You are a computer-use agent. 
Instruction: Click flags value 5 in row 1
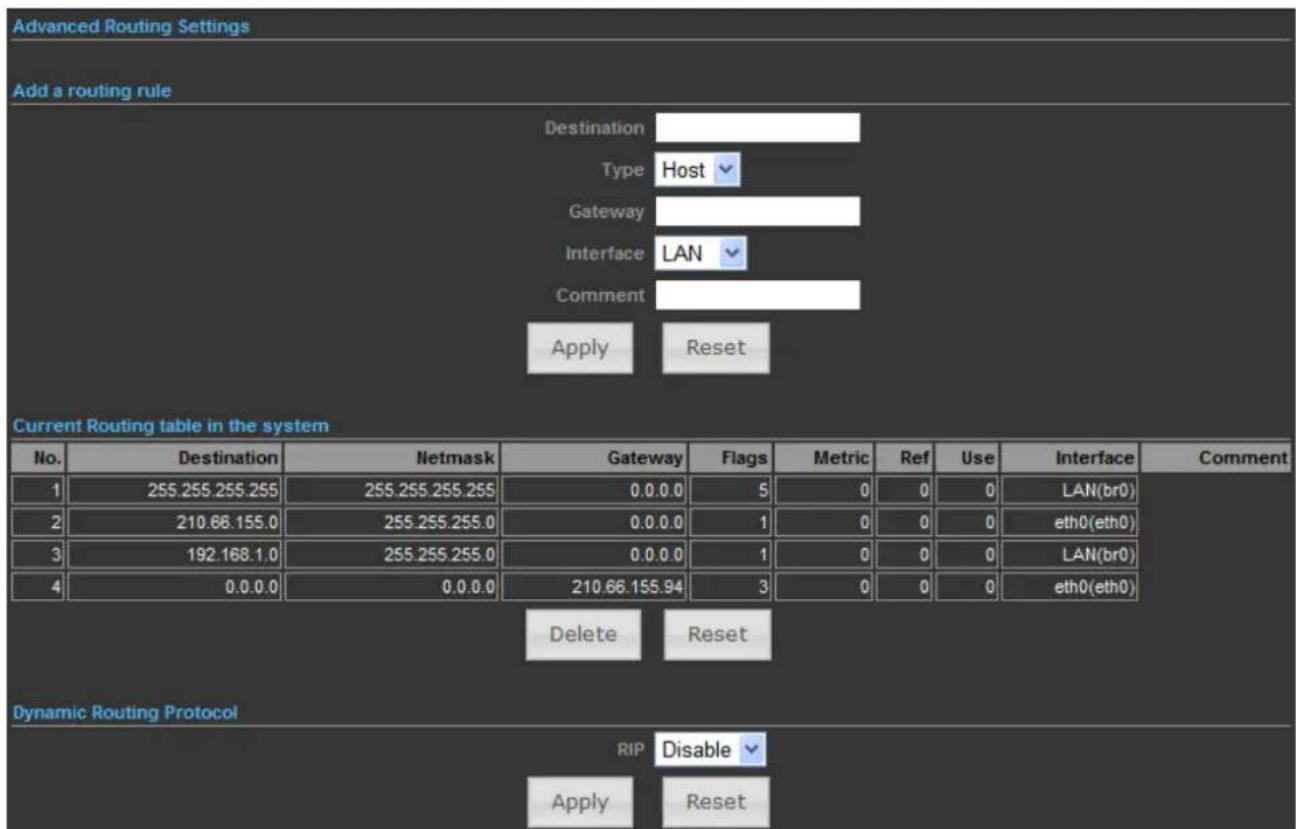tap(730, 490)
